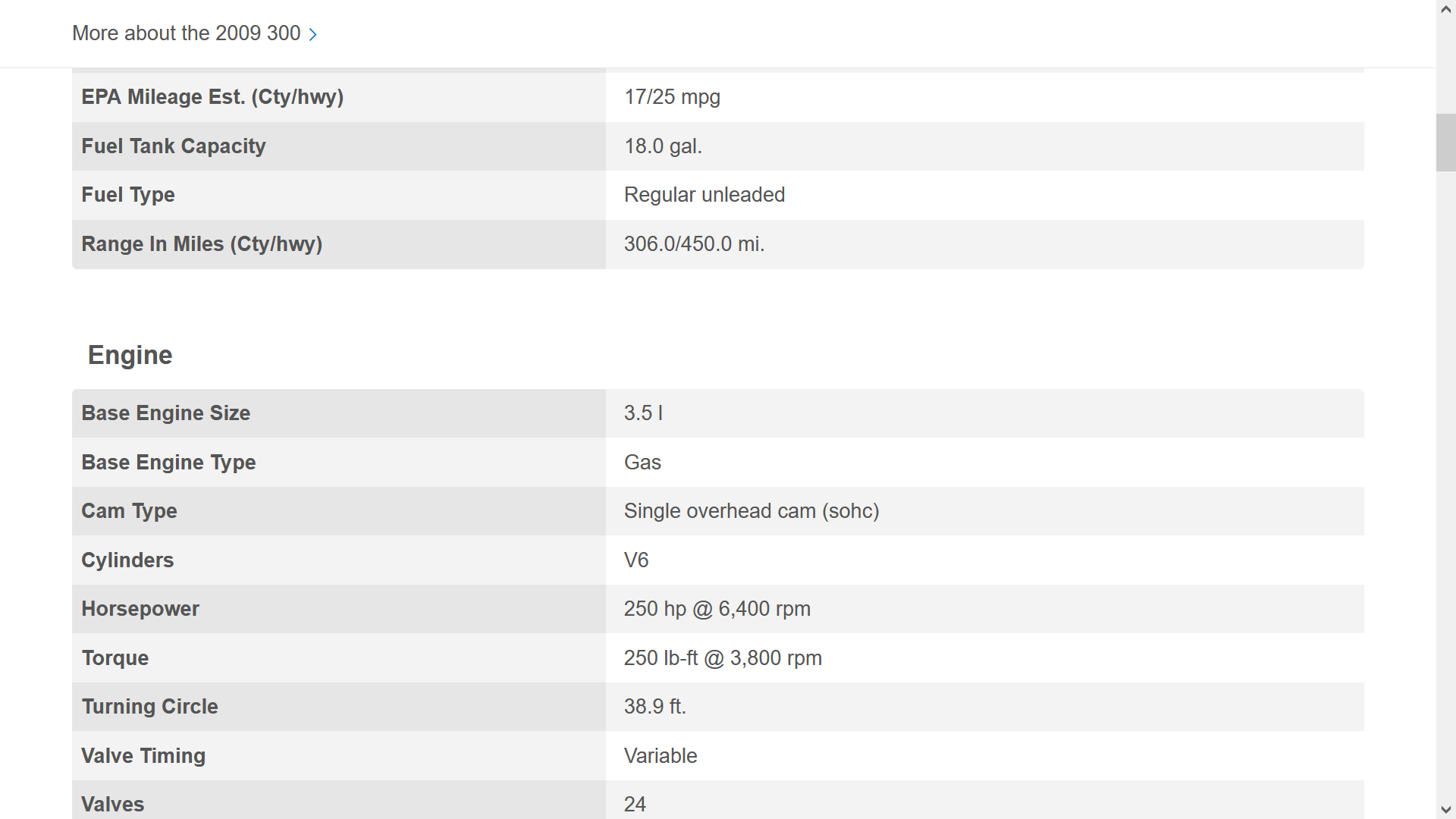Click the Range In Miles row label
This screenshot has width=1456, height=819.
pos(202,244)
